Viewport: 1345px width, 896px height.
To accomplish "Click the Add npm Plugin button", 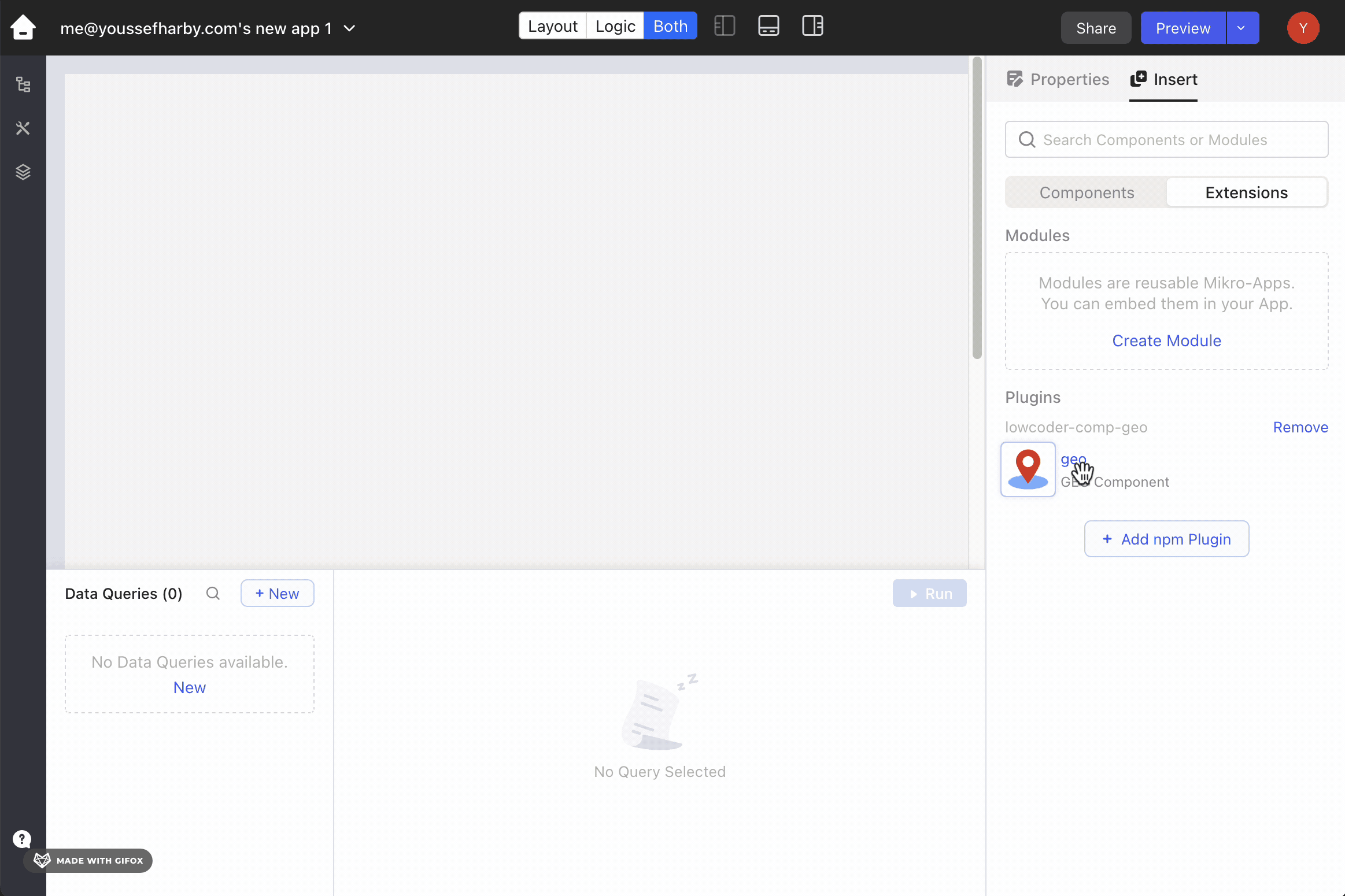I will [1166, 539].
